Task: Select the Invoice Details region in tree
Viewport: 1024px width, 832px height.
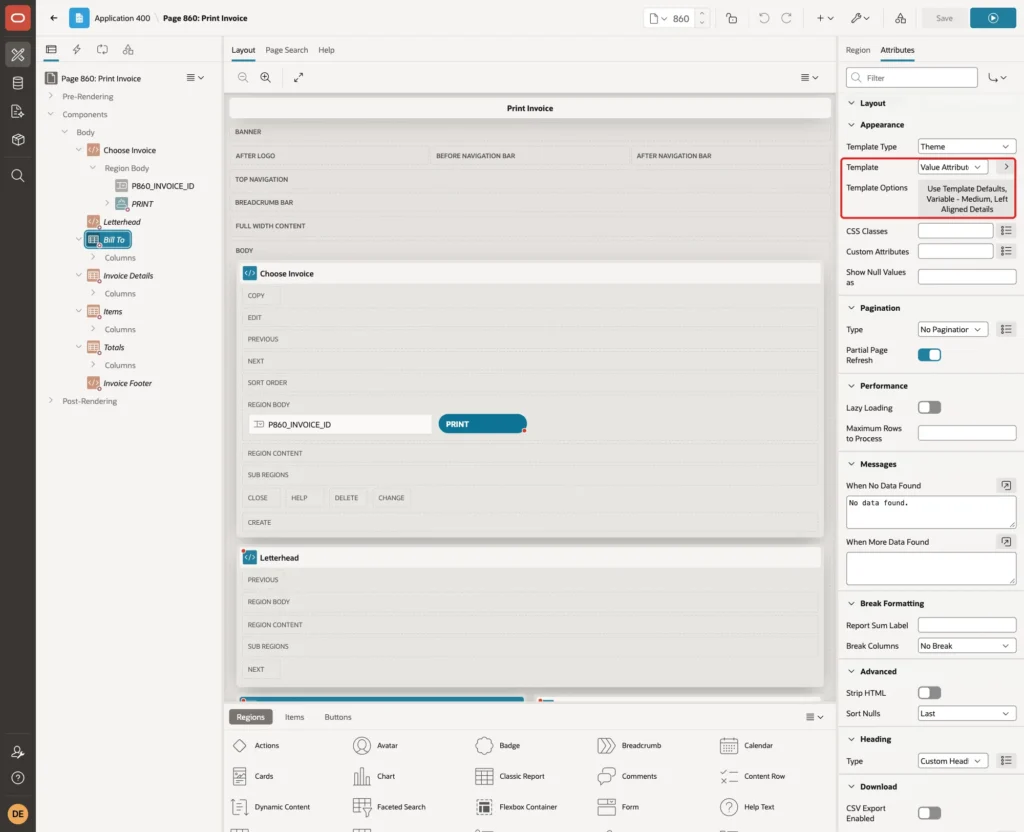Action: click(128, 276)
